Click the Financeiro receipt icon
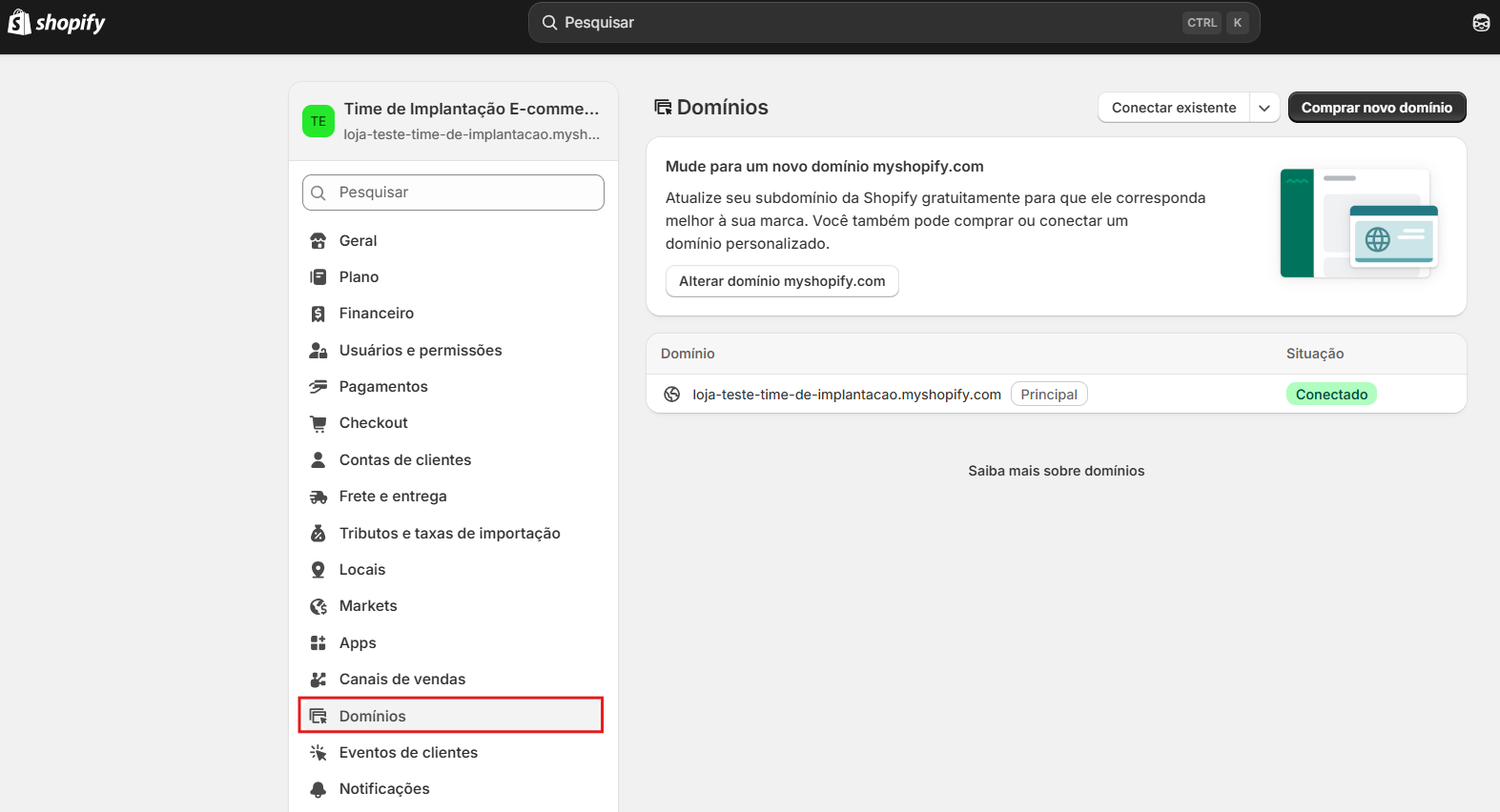 coord(318,314)
